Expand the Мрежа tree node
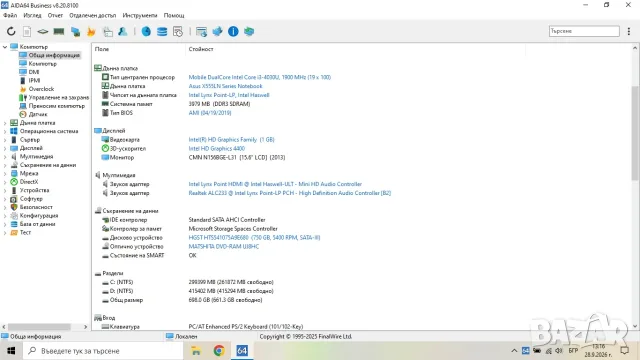Screen dimensions: 640x360 (x=5, y=173)
